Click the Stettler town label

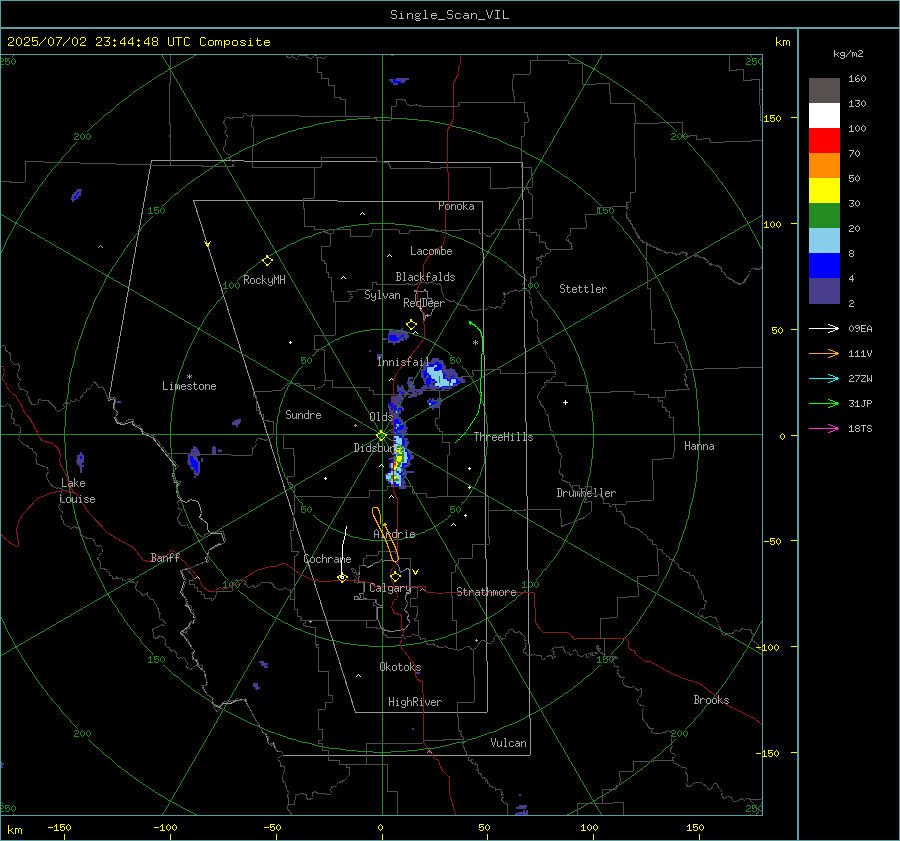(583, 289)
